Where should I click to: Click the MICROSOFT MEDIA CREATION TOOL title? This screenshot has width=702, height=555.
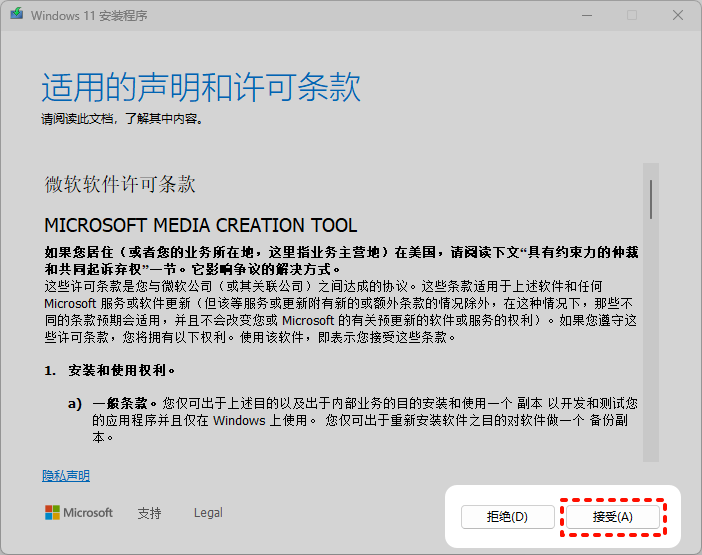pyautogui.click(x=201, y=225)
